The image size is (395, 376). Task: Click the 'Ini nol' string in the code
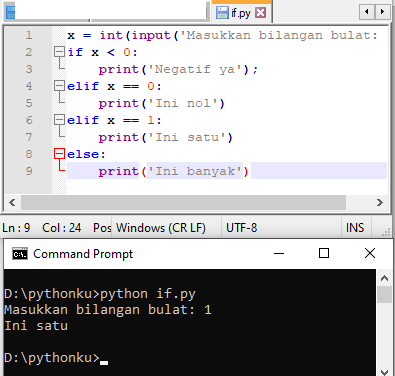183,103
